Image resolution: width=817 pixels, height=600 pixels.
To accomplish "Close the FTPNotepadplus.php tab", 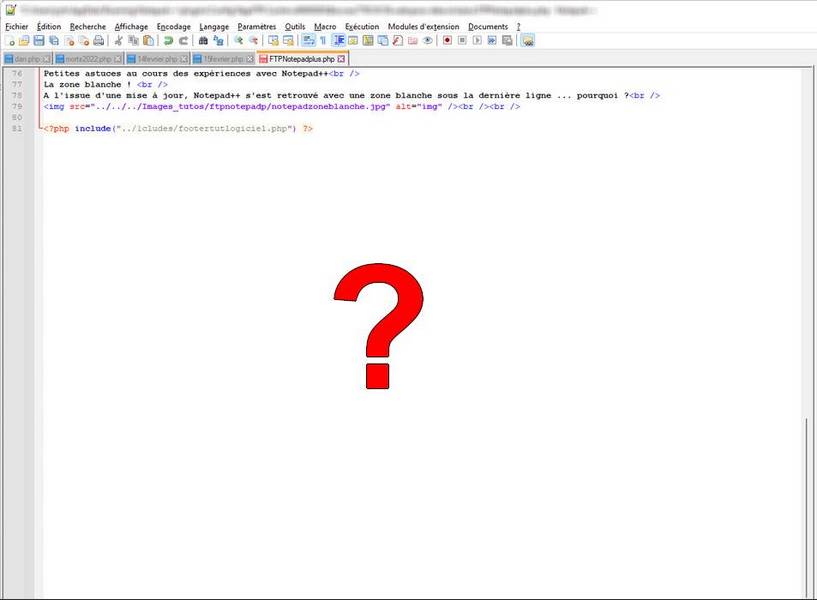I will coord(341,59).
